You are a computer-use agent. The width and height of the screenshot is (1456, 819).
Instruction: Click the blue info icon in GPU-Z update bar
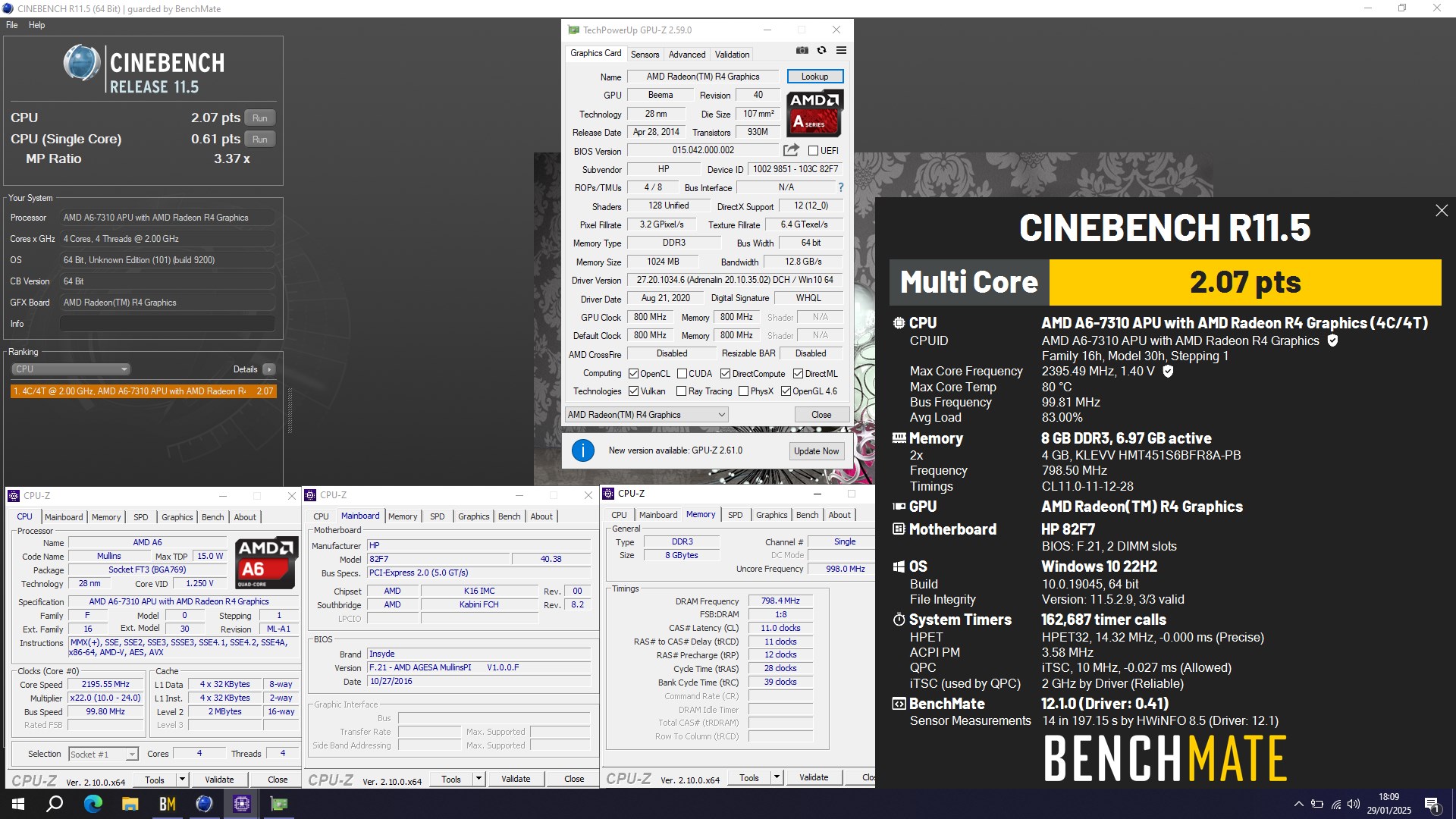click(x=582, y=450)
